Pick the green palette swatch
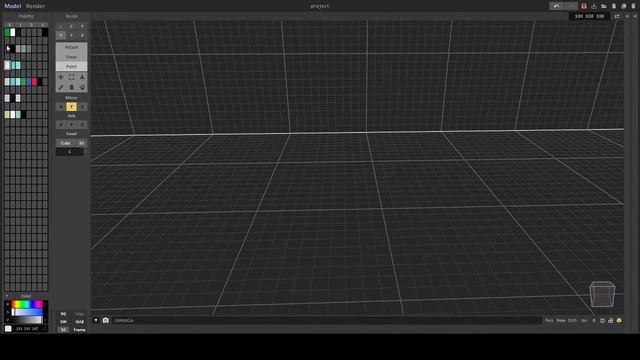The width and height of the screenshot is (640, 360). [7, 32]
